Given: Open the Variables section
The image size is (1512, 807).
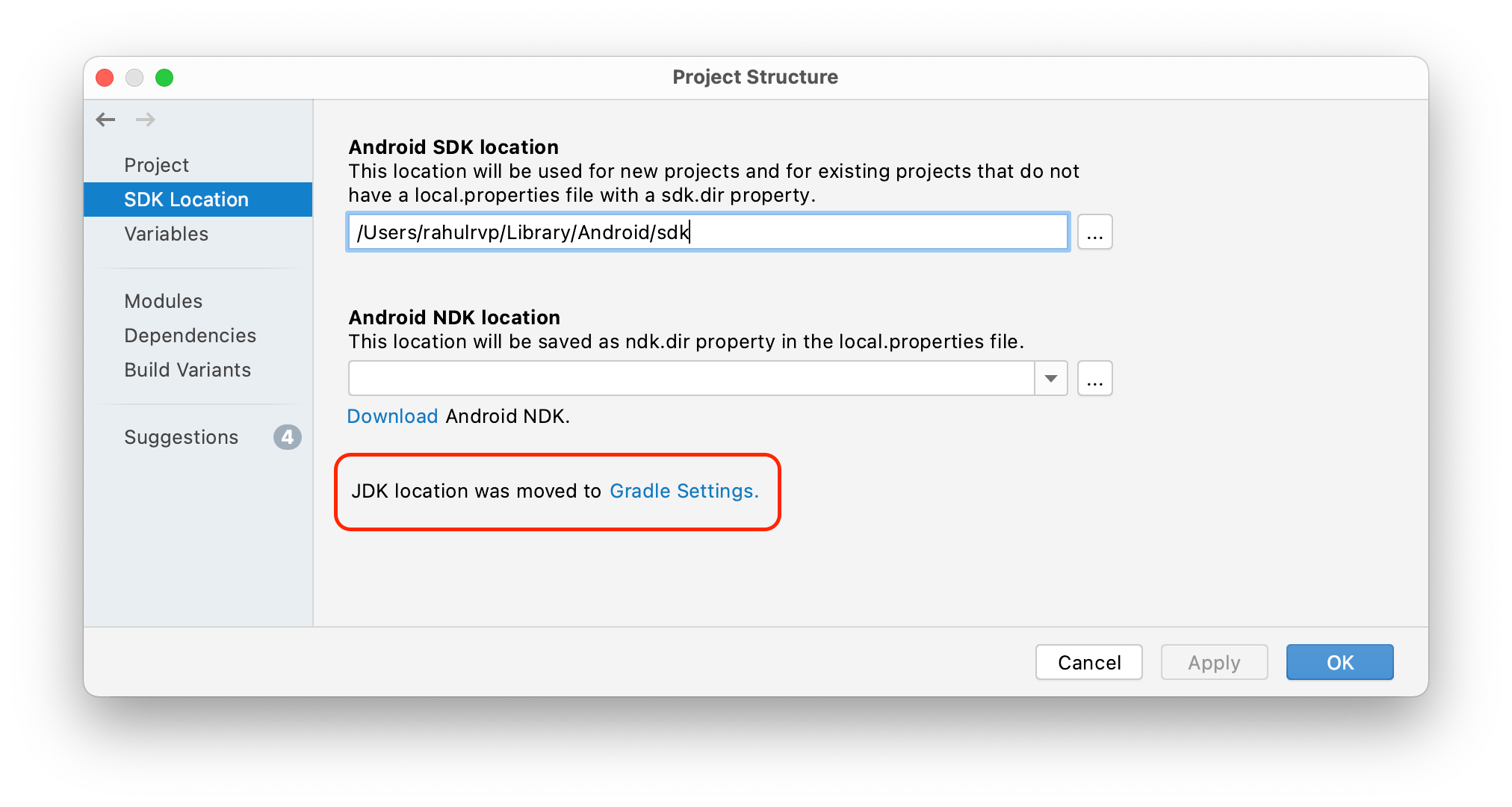Looking at the screenshot, I should [166, 233].
